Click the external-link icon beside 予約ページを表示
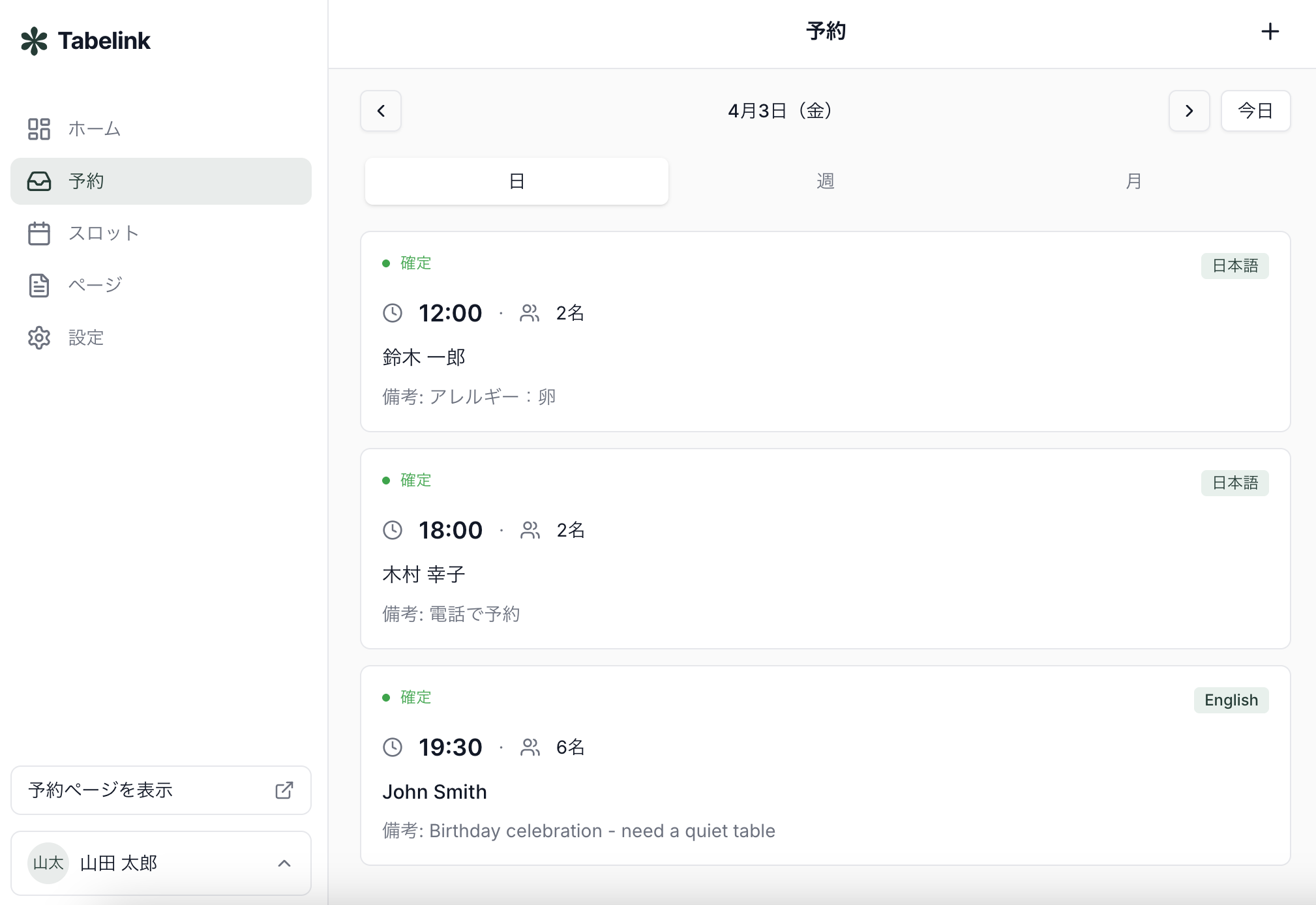This screenshot has width=1316, height=905. (x=283, y=790)
